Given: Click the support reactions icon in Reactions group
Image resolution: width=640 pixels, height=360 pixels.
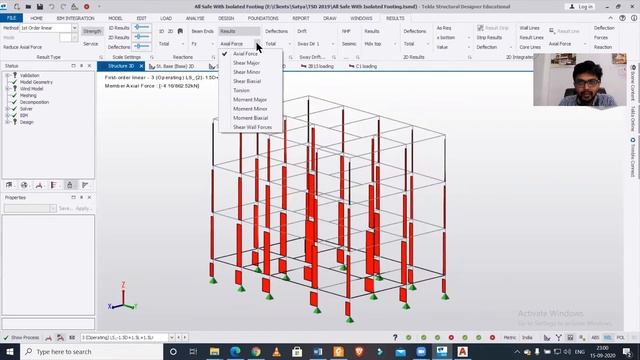Looking at the screenshot, I should pos(180,31).
